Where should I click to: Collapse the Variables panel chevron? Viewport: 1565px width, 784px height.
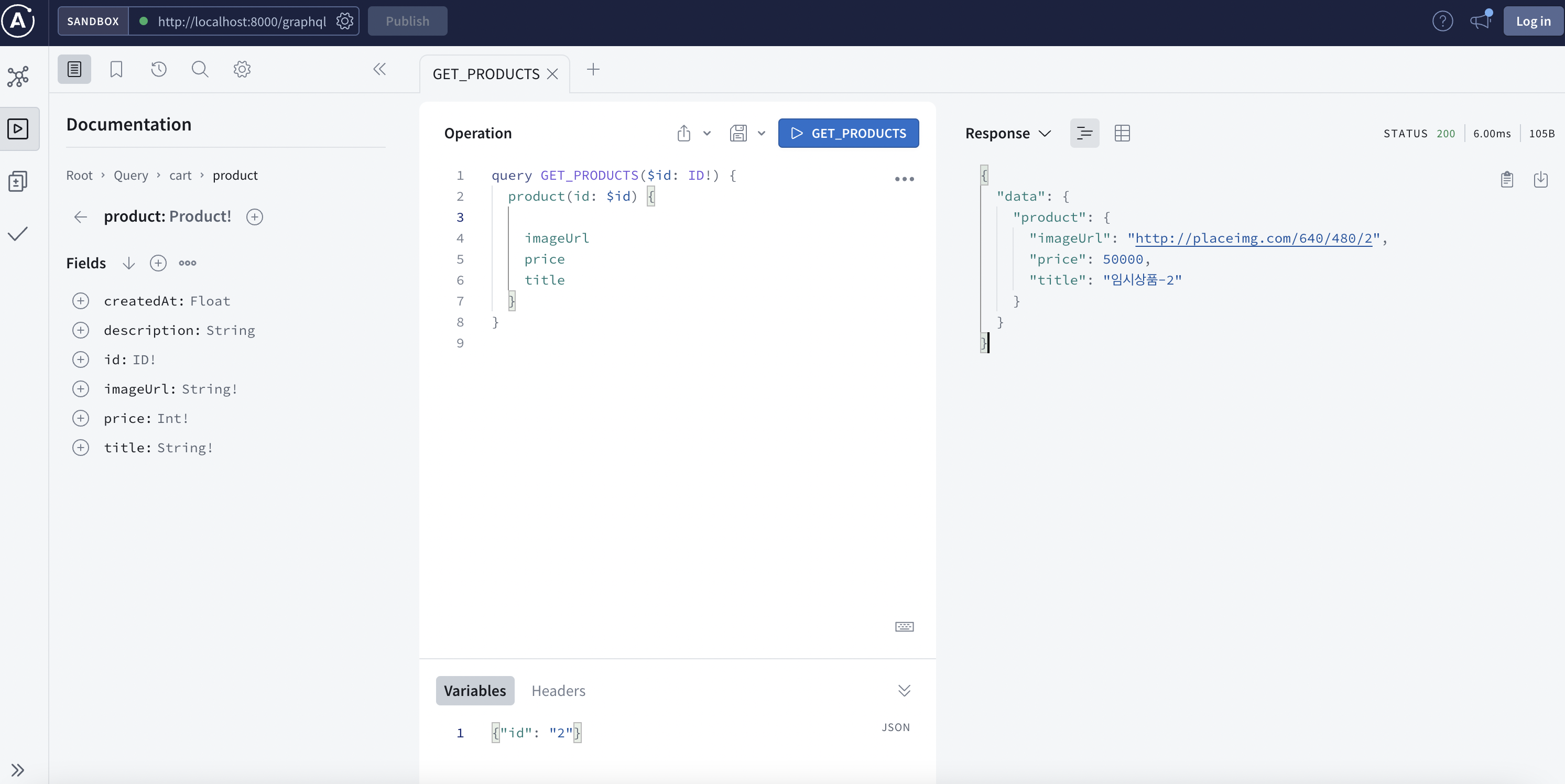pyautogui.click(x=904, y=691)
